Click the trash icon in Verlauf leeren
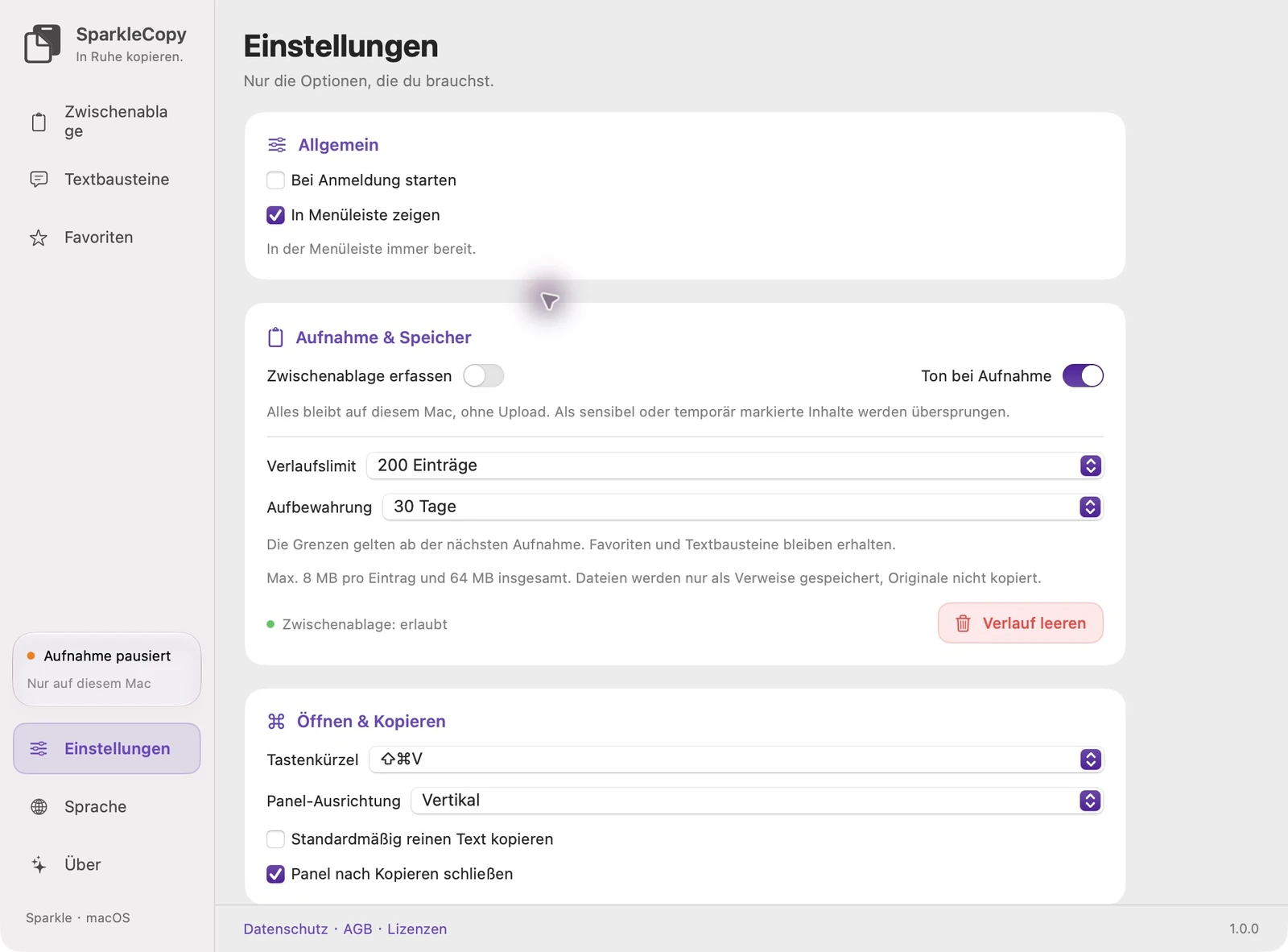 click(x=963, y=623)
